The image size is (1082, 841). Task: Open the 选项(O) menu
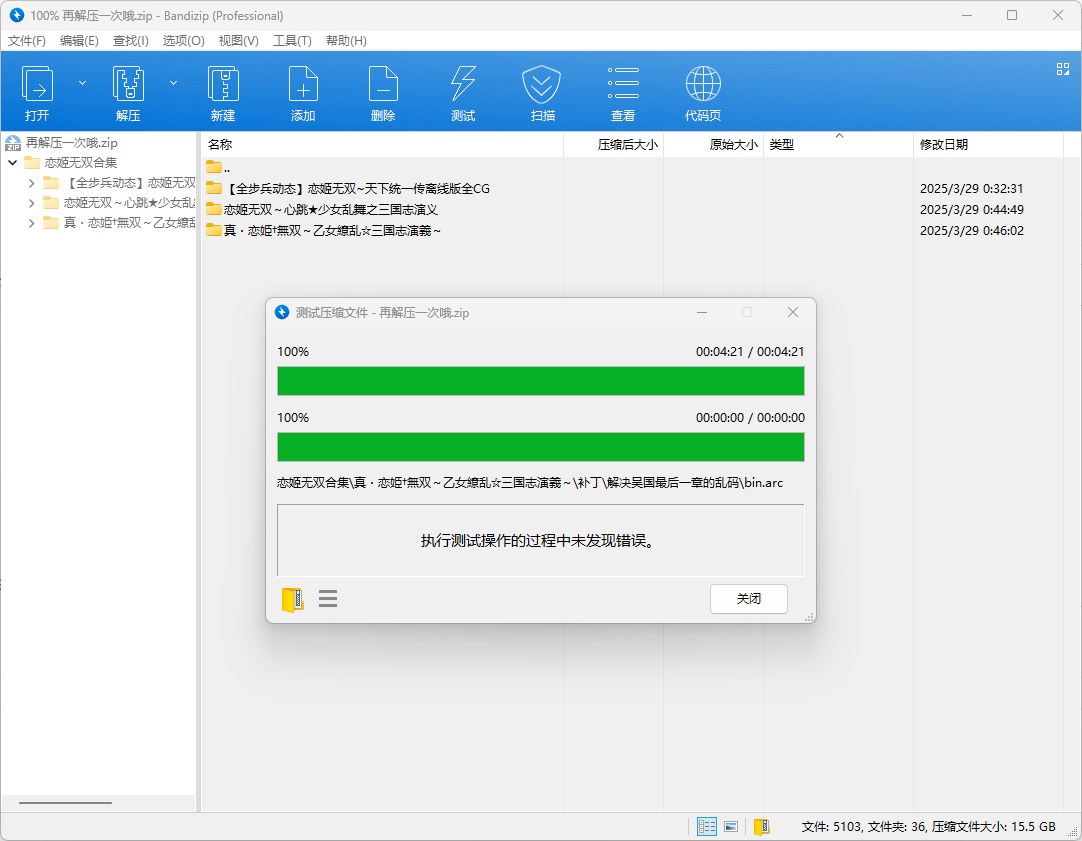(184, 41)
